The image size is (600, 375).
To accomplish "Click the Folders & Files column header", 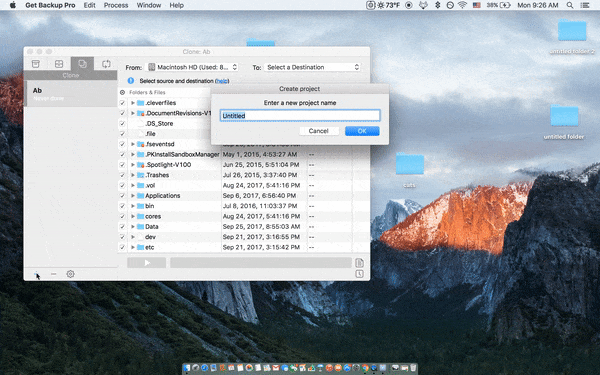I will point(147,92).
